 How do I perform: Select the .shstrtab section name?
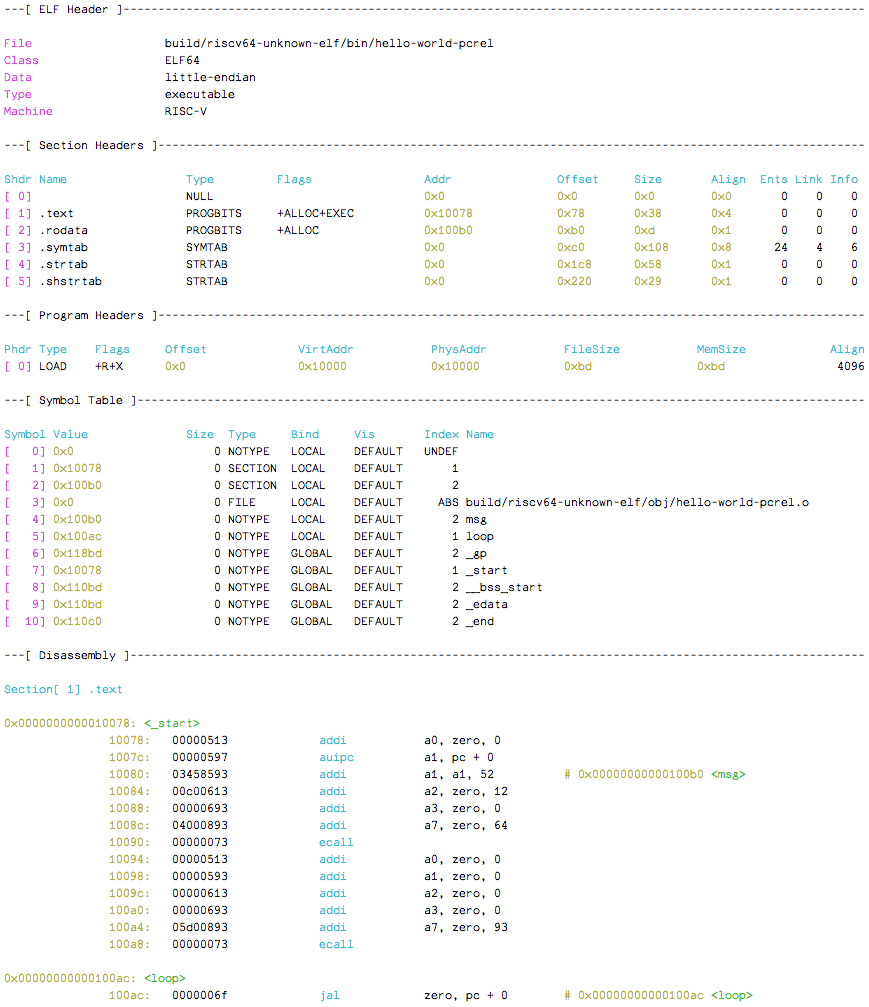click(x=70, y=281)
